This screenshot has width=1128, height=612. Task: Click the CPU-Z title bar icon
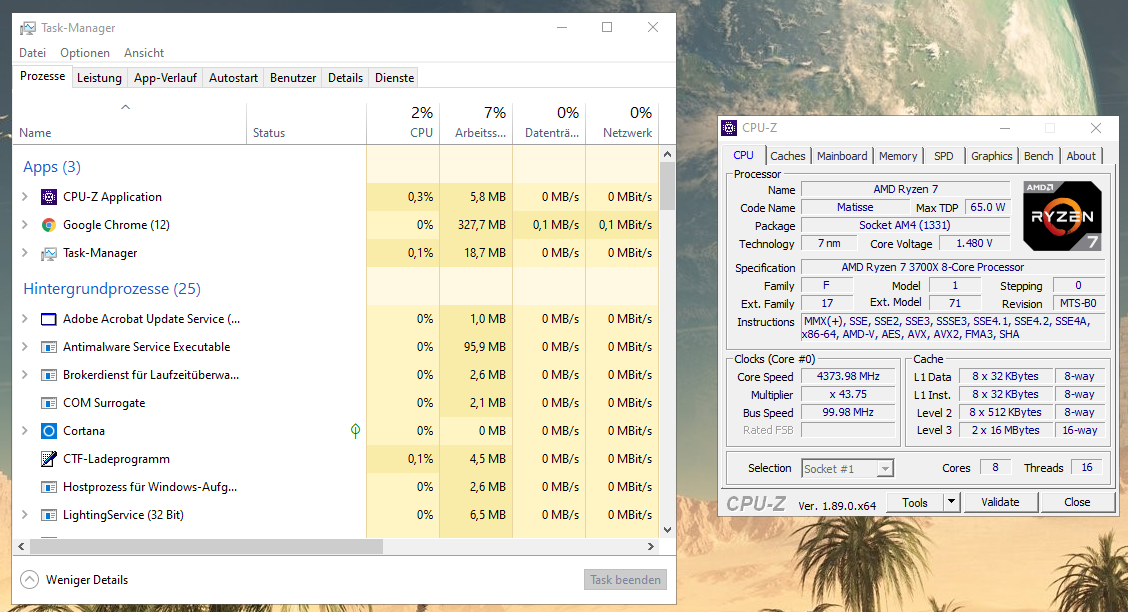729,128
